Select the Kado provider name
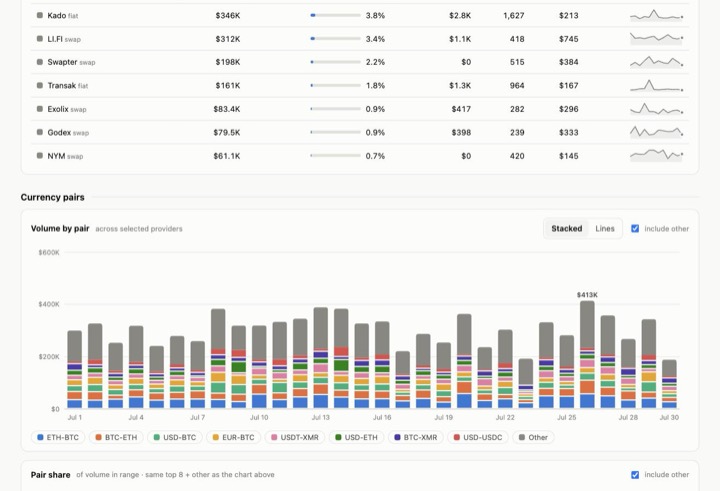The width and height of the screenshot is (720, 491). point(57,15)
